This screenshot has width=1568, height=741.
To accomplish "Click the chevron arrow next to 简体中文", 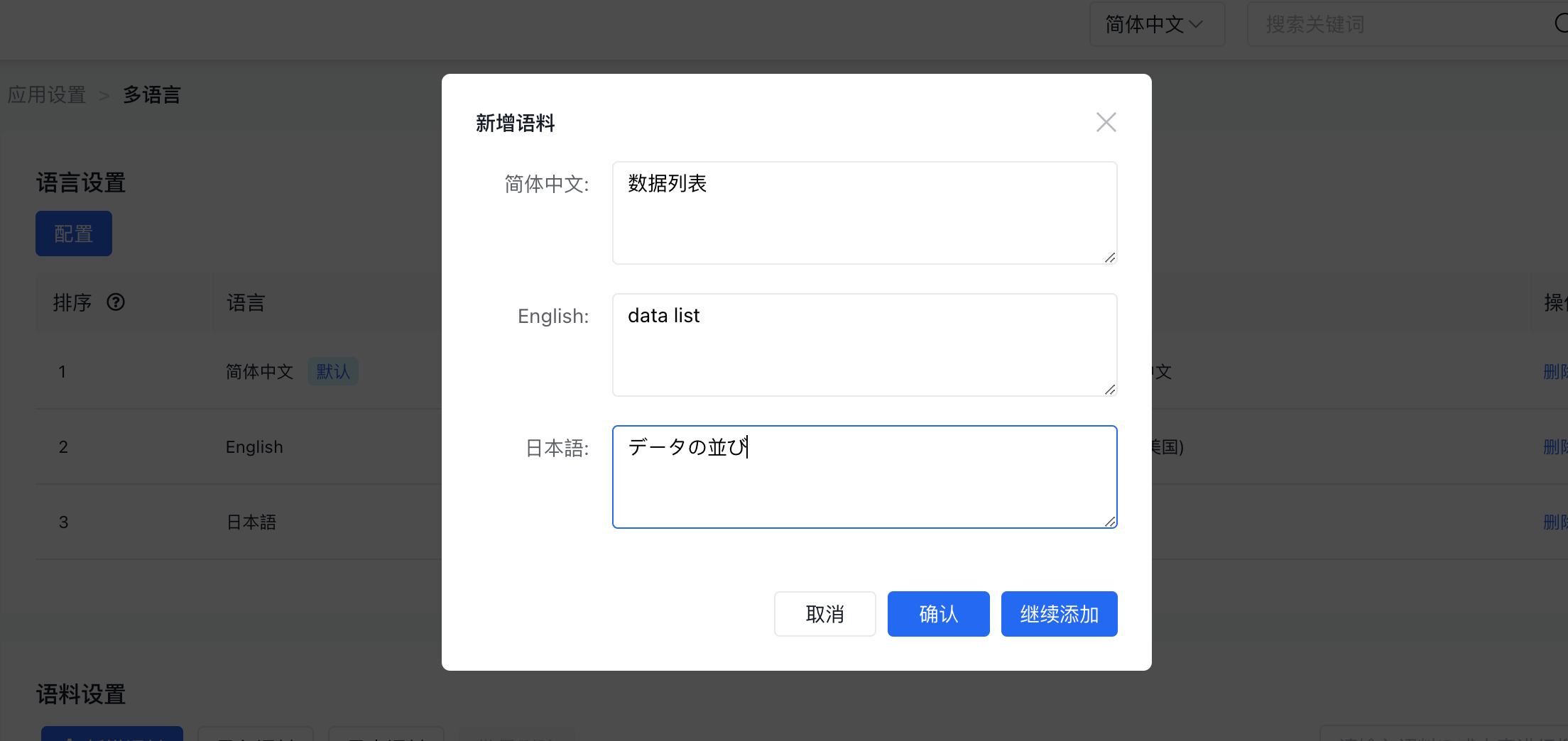I will pos(1197,23).
